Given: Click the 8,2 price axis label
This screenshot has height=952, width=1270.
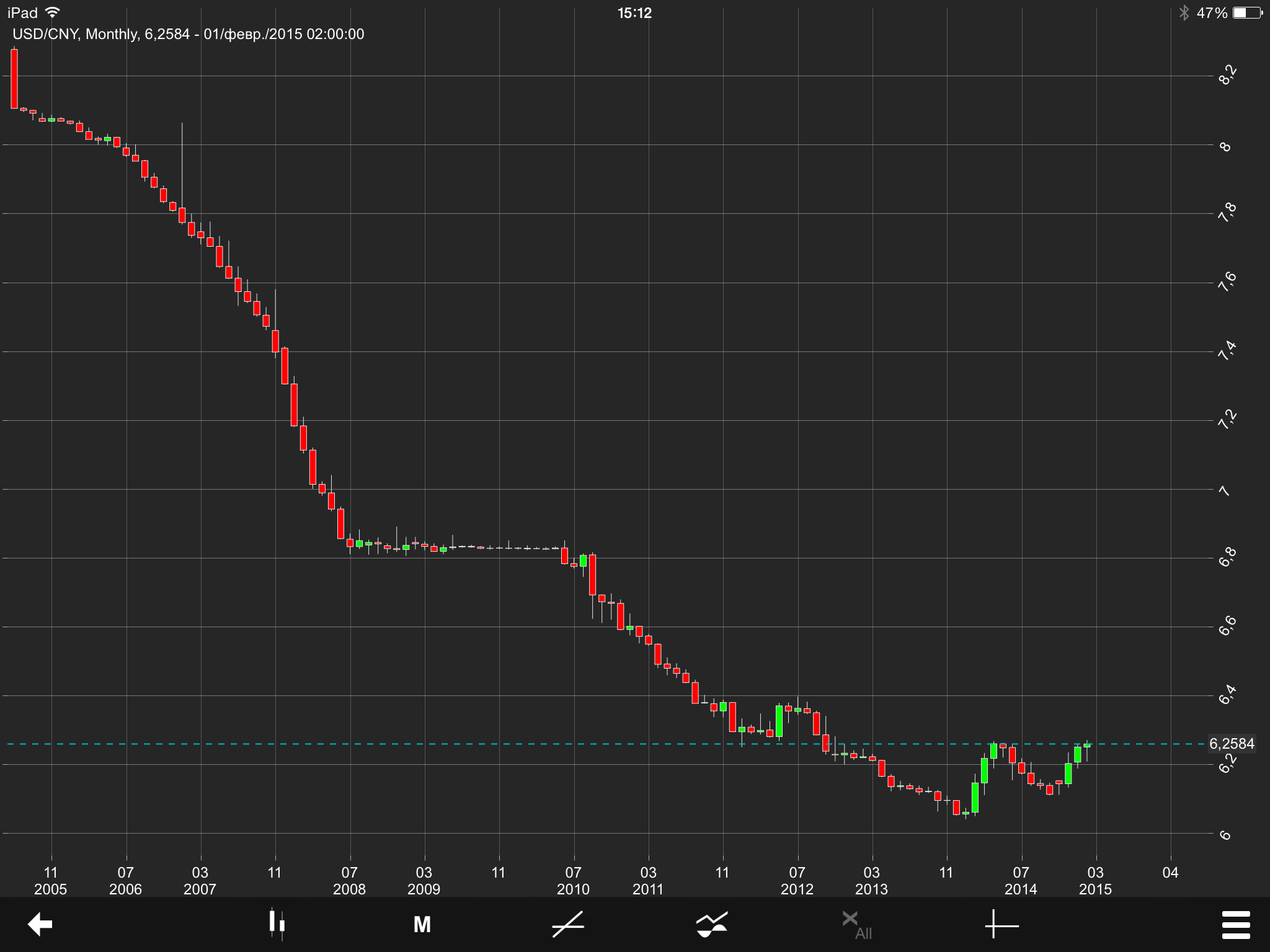Looking at the screenshot, I should 1227,75.
